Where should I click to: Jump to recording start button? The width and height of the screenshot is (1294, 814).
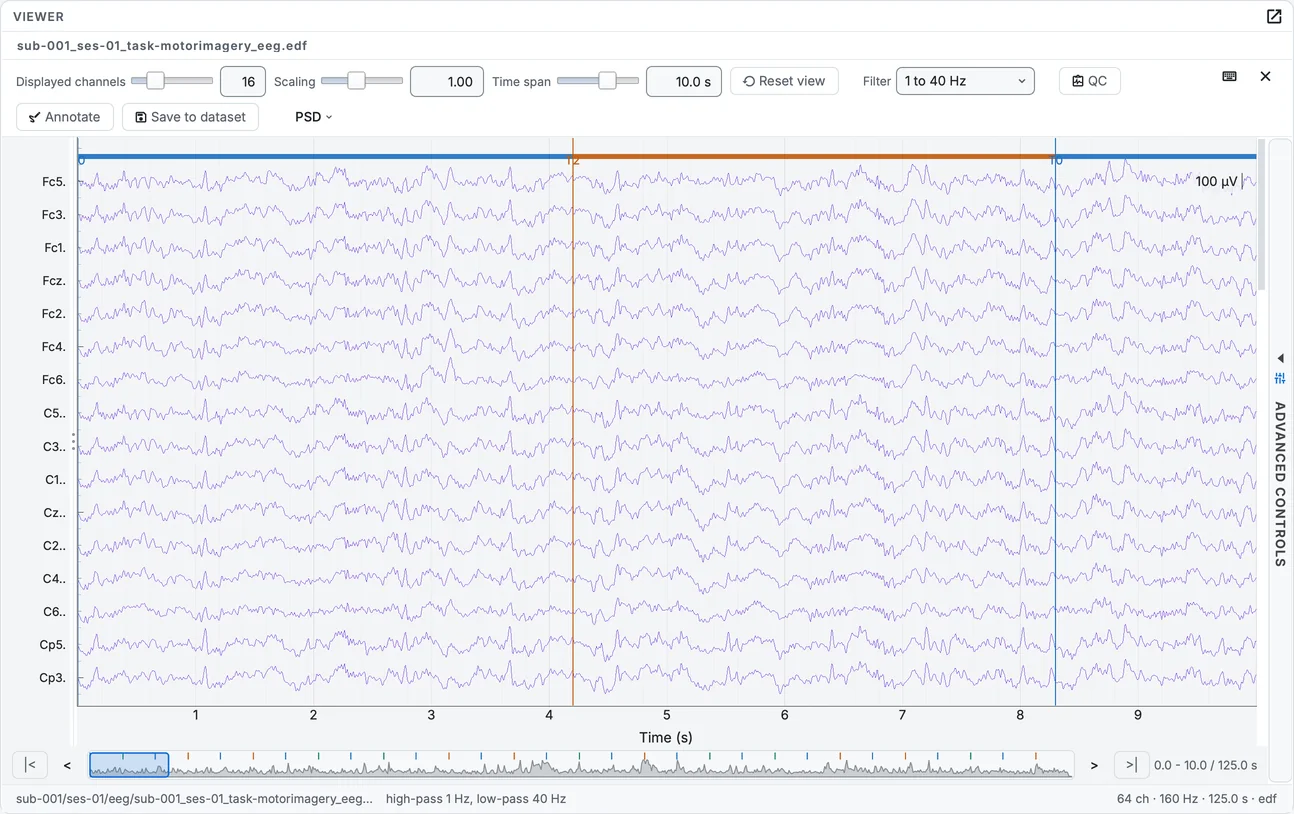30,765
